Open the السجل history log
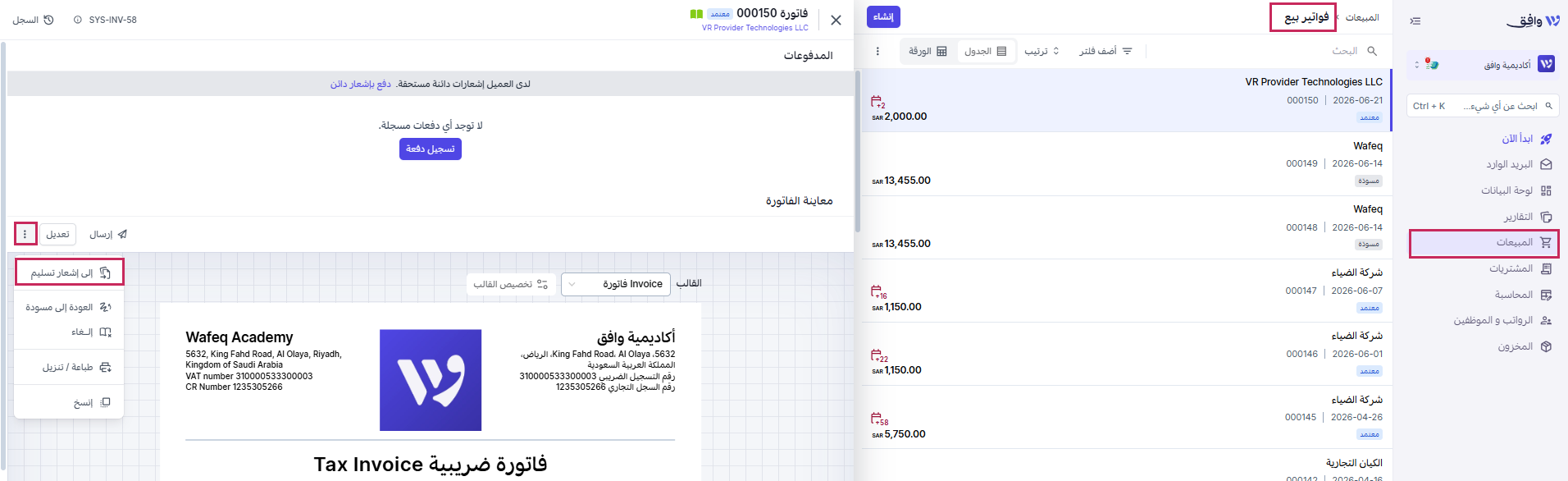1568x481 pixels. coord(34,20)
